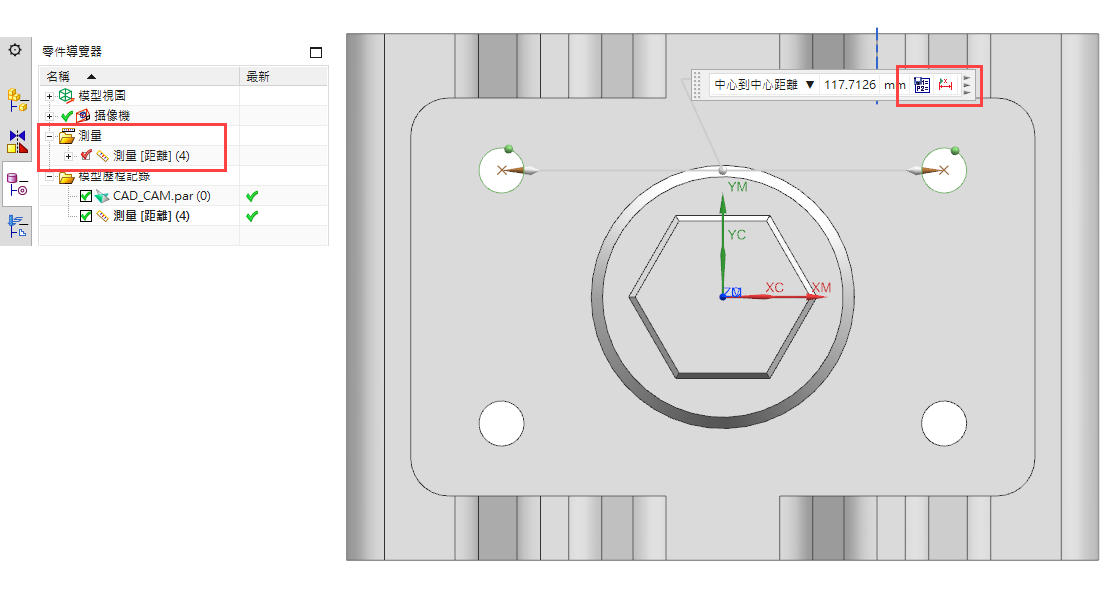Uncheck 測量 [距離] (4) in model history

[86, 216]
